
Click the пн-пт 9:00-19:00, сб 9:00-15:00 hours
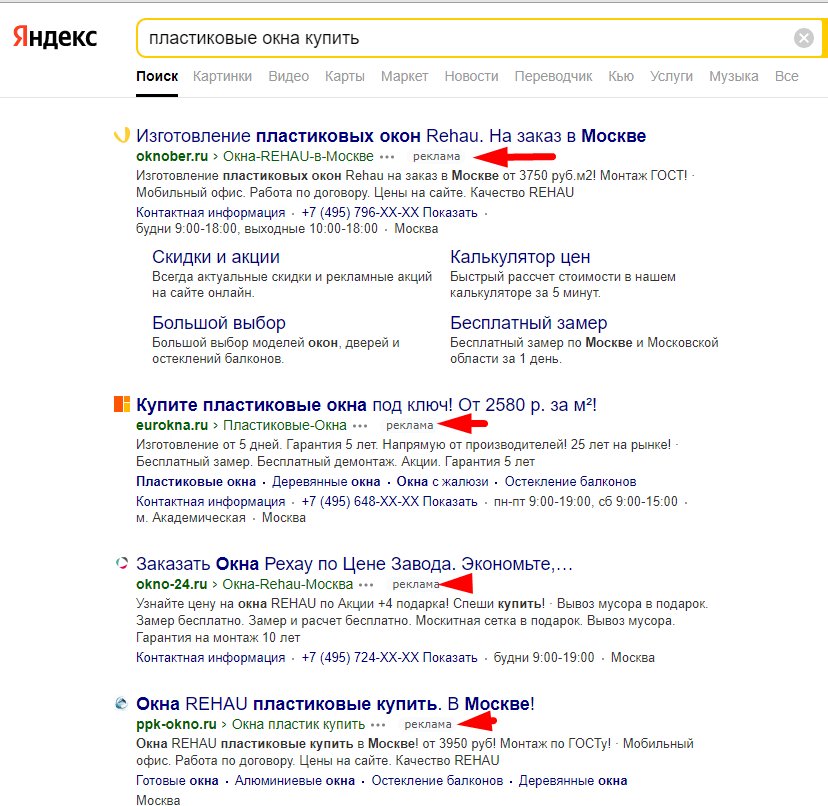tap(586, 502)
